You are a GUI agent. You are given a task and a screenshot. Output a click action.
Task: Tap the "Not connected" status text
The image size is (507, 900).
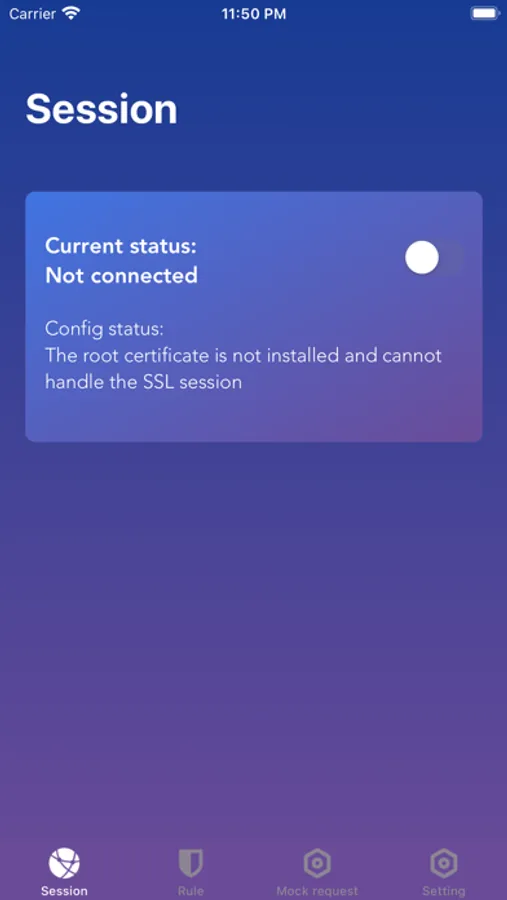tap(122, 276)
